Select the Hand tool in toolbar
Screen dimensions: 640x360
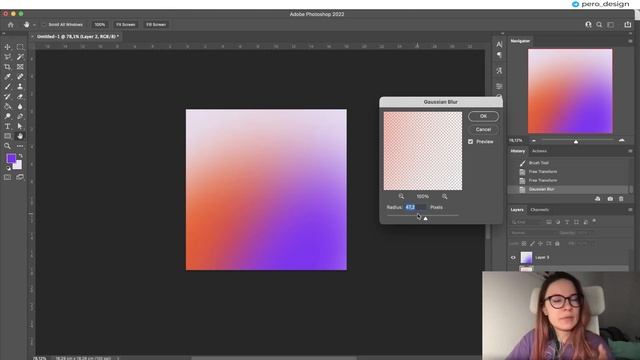click(20, 136)
